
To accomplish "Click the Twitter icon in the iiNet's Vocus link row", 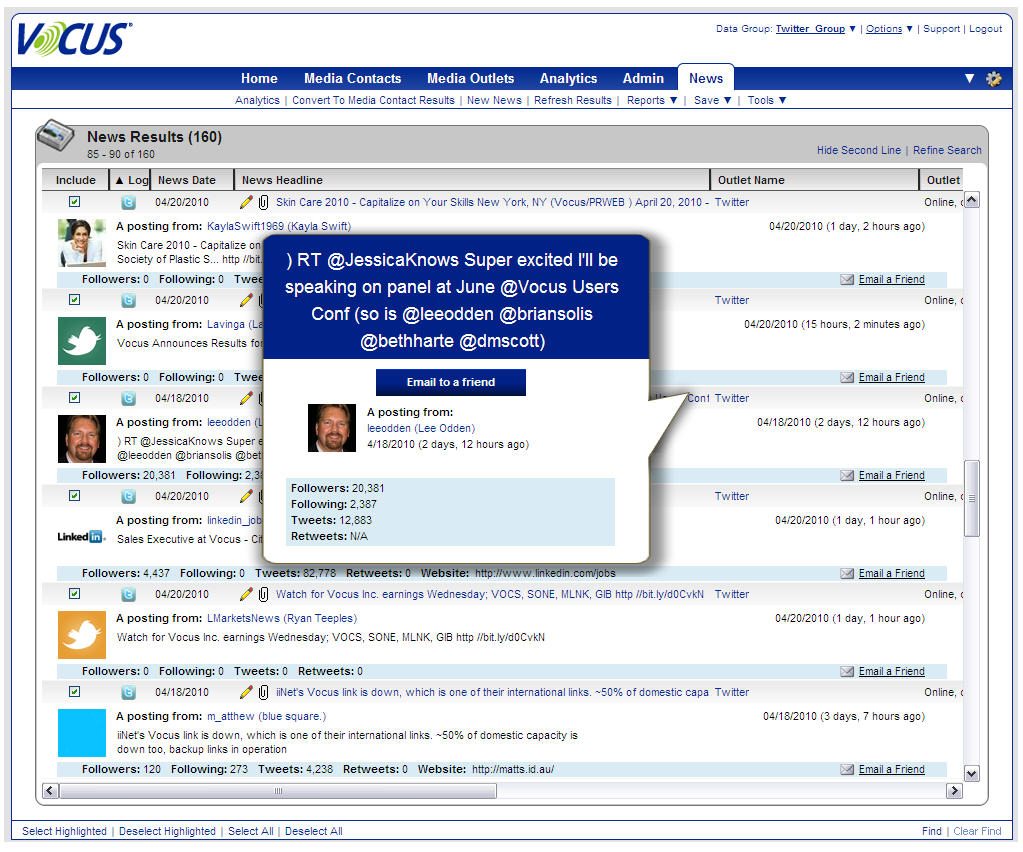I will pyautogui.click(x=129, y=692).
